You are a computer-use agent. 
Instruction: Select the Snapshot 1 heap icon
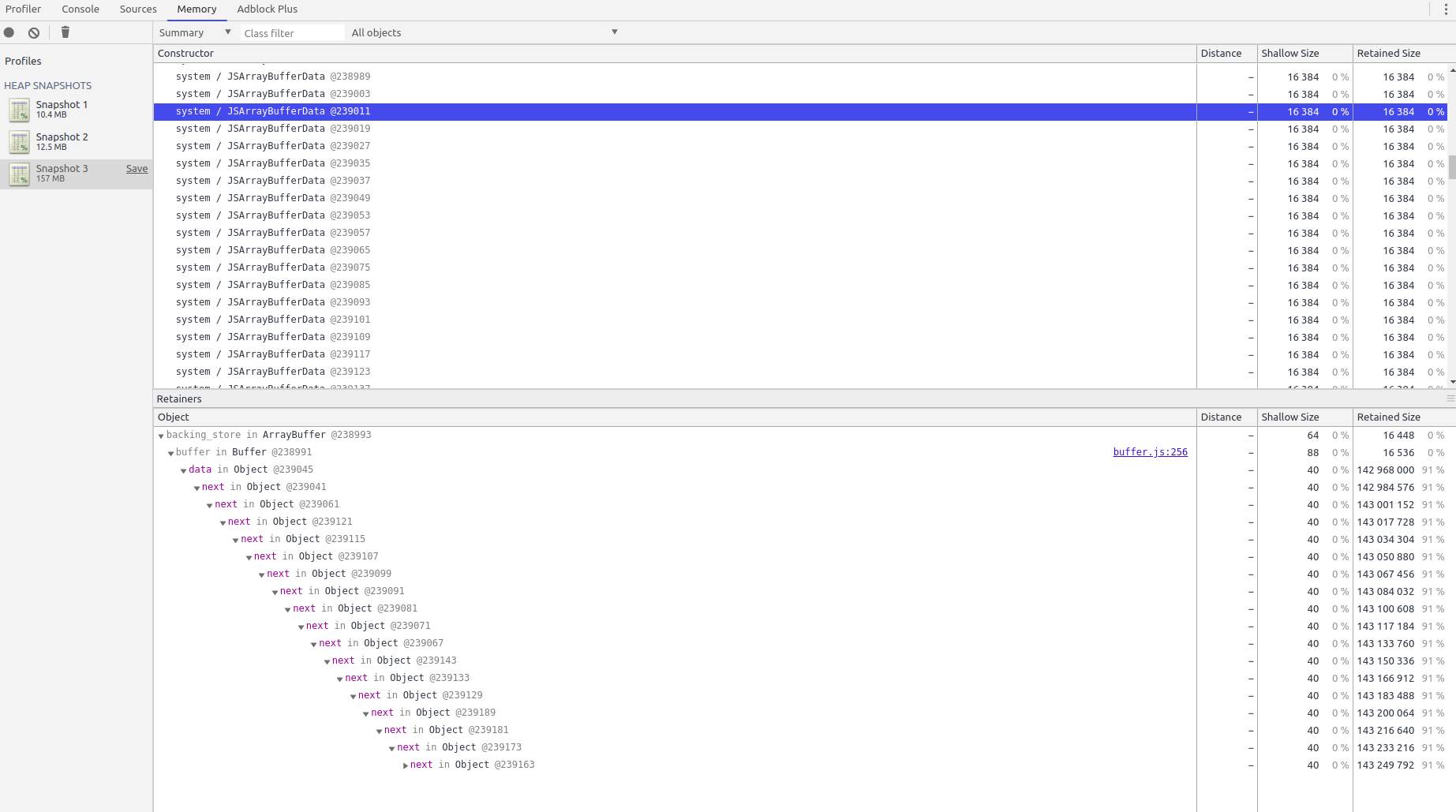[x=19, y=110]
